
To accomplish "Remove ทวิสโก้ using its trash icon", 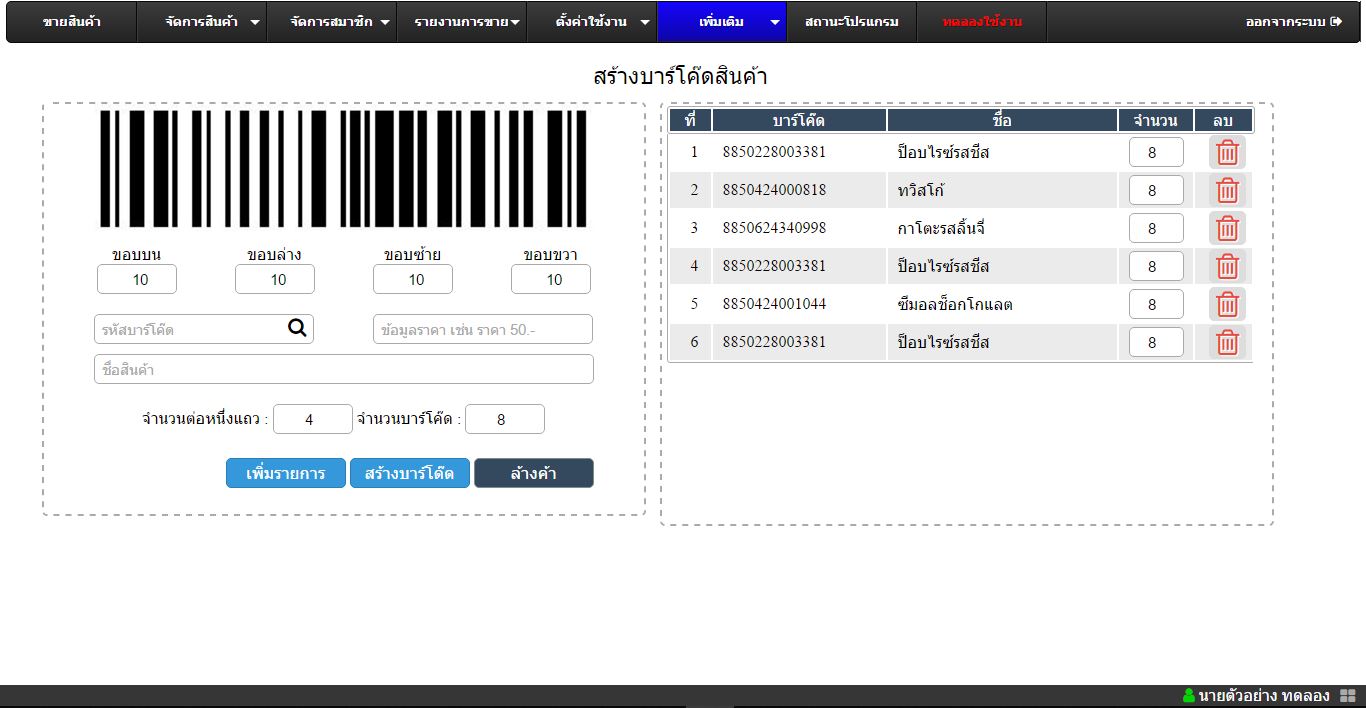I will [1227, 191].
